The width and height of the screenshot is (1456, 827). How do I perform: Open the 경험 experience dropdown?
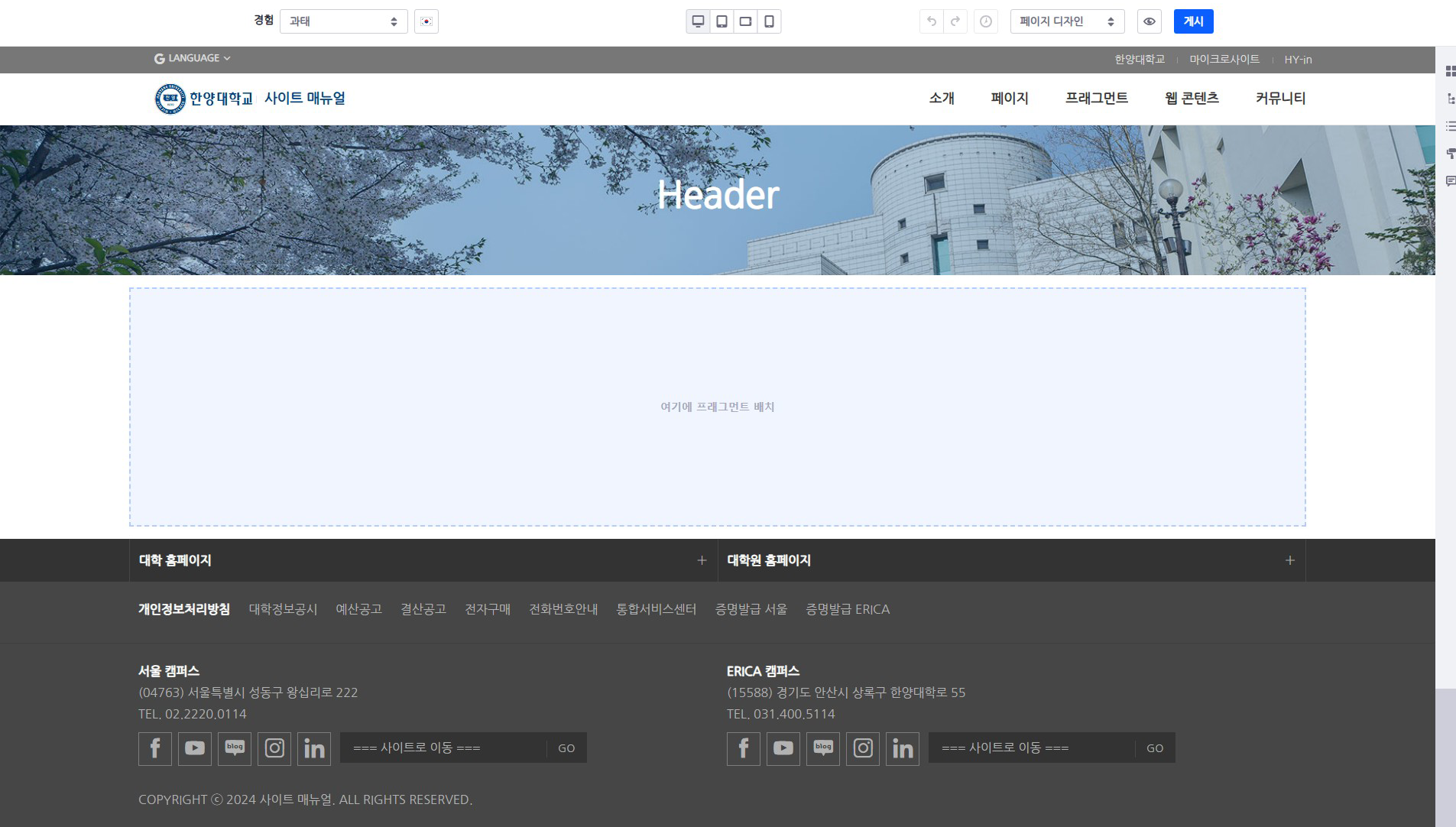point(343,21)
